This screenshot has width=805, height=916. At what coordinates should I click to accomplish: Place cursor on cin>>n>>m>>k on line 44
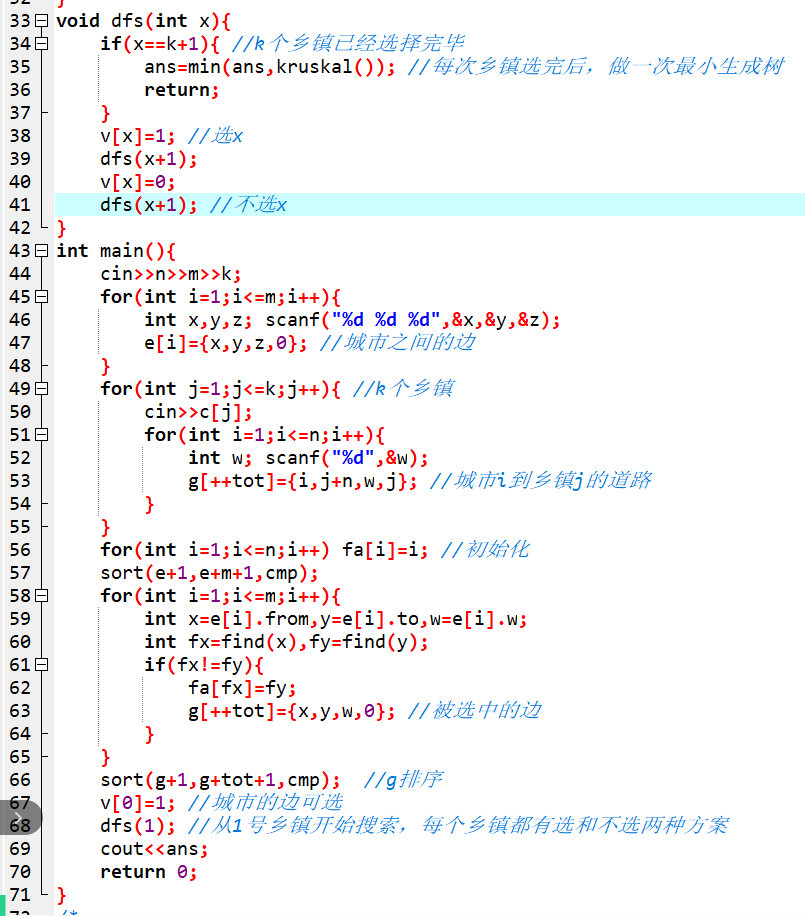[x=170, y=274]
